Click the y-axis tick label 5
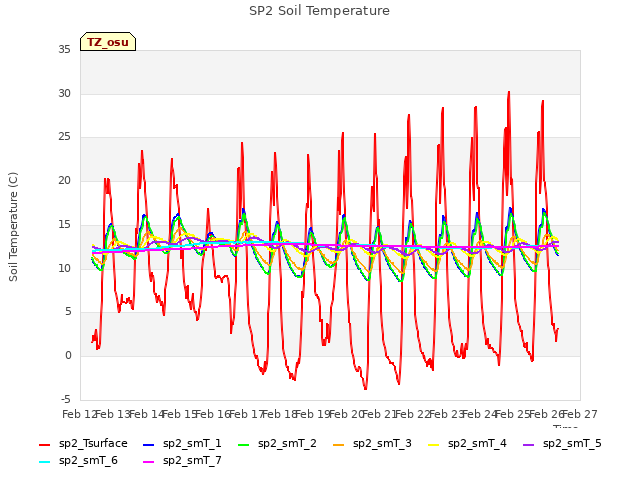640x480 pixels. pos(68,312)
